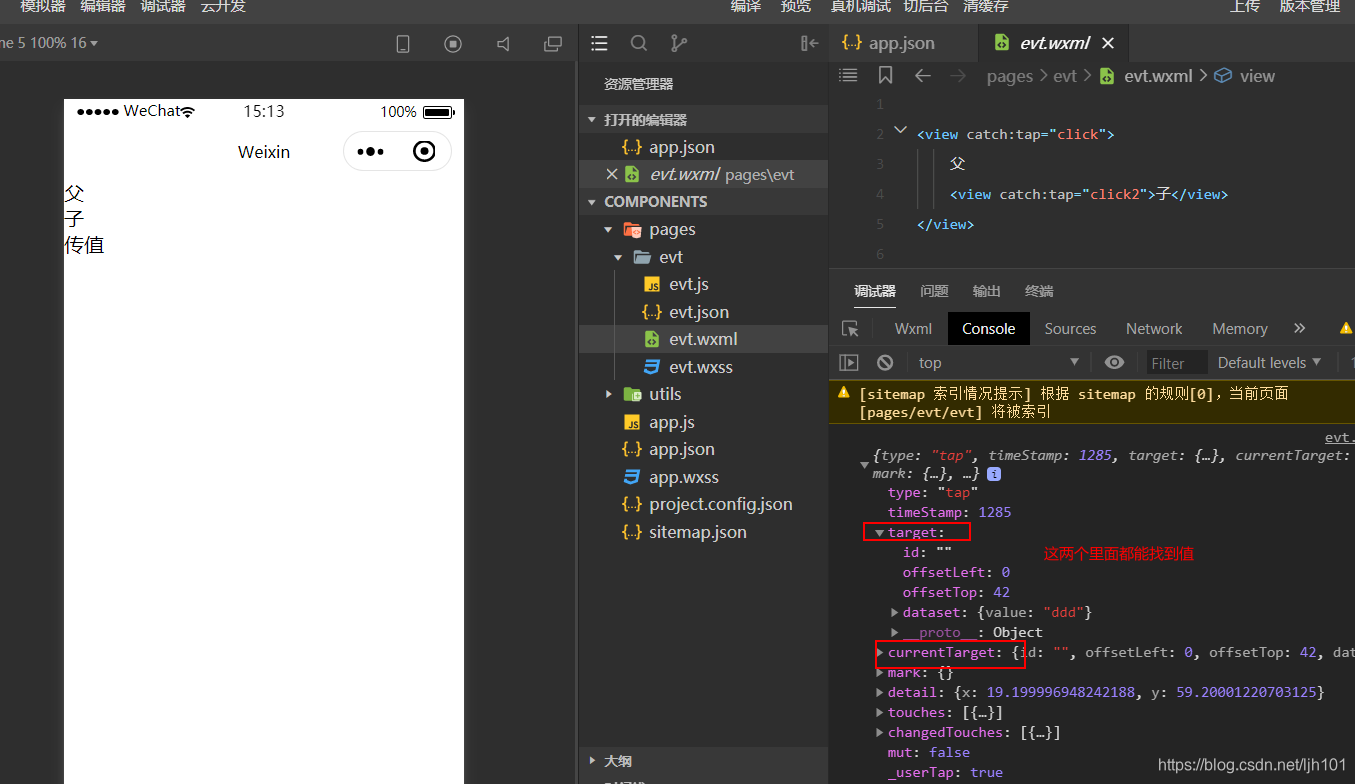Image resolution: width=1355 pixels, height=784 pixels.
Task: Click the 'view' breadcrumb item
Action: (x=1257, y=76)
